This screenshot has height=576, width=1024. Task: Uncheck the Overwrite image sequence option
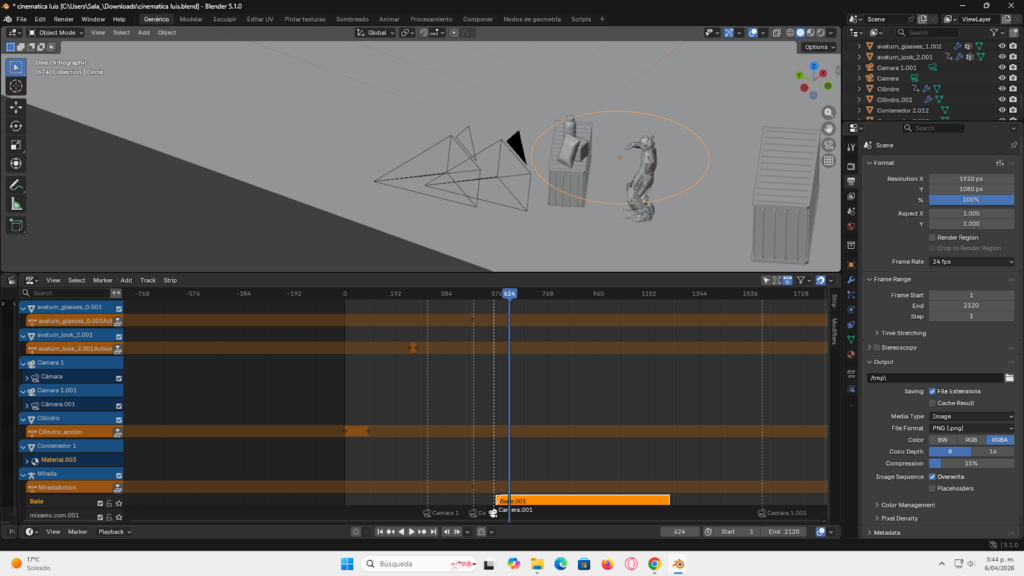[932, 477]
